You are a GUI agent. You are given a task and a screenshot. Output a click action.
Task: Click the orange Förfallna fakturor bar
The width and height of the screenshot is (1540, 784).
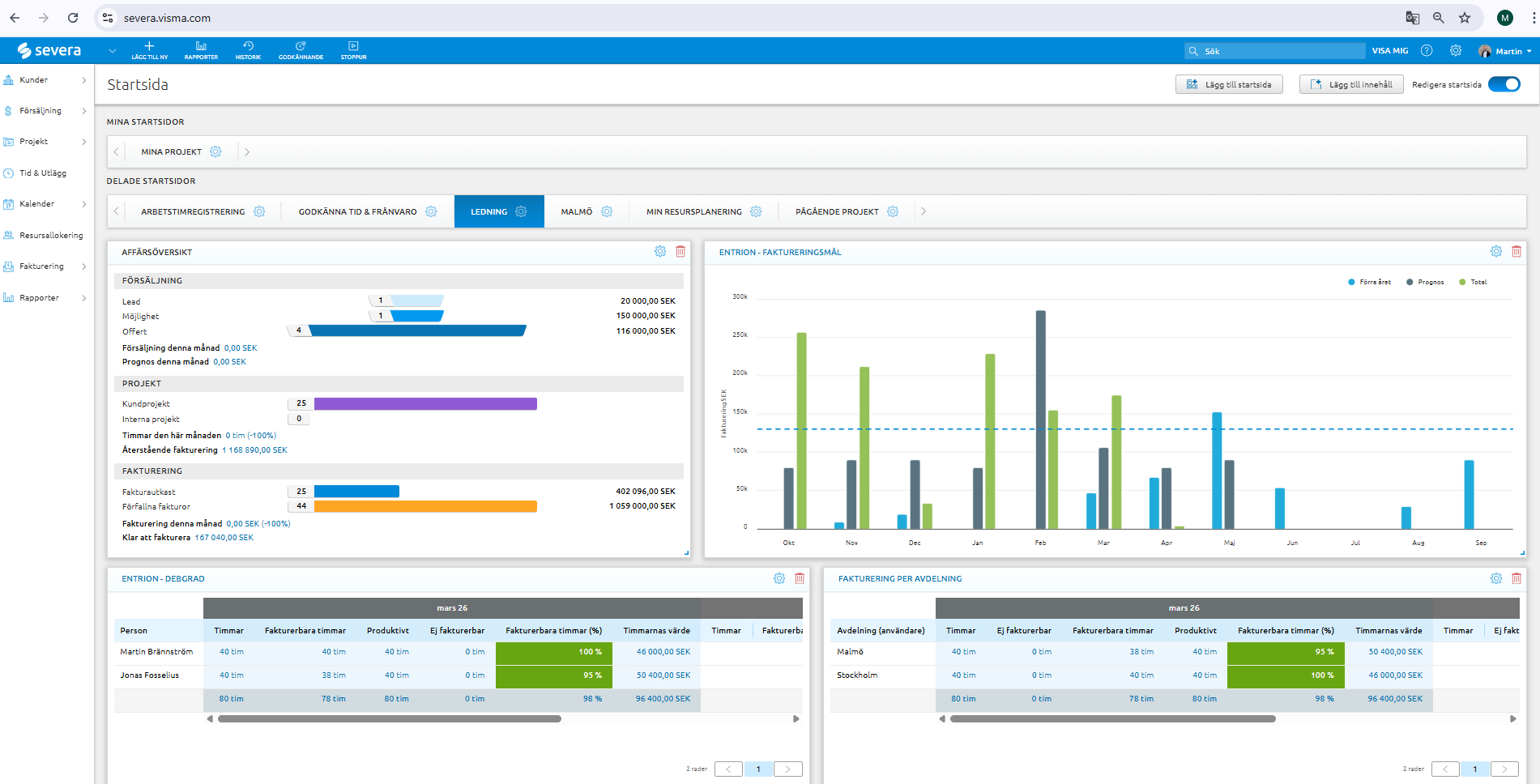coord(425,506)
